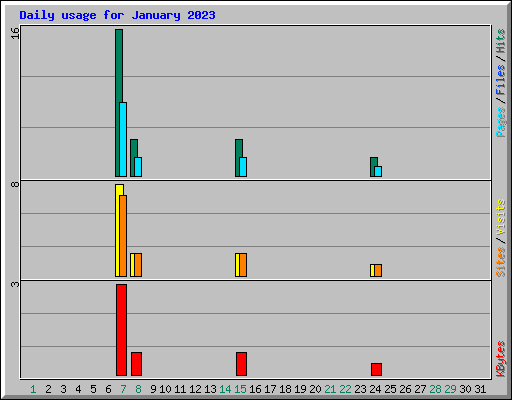Click the orange Sites bar for day 15

tap(243, 265)
